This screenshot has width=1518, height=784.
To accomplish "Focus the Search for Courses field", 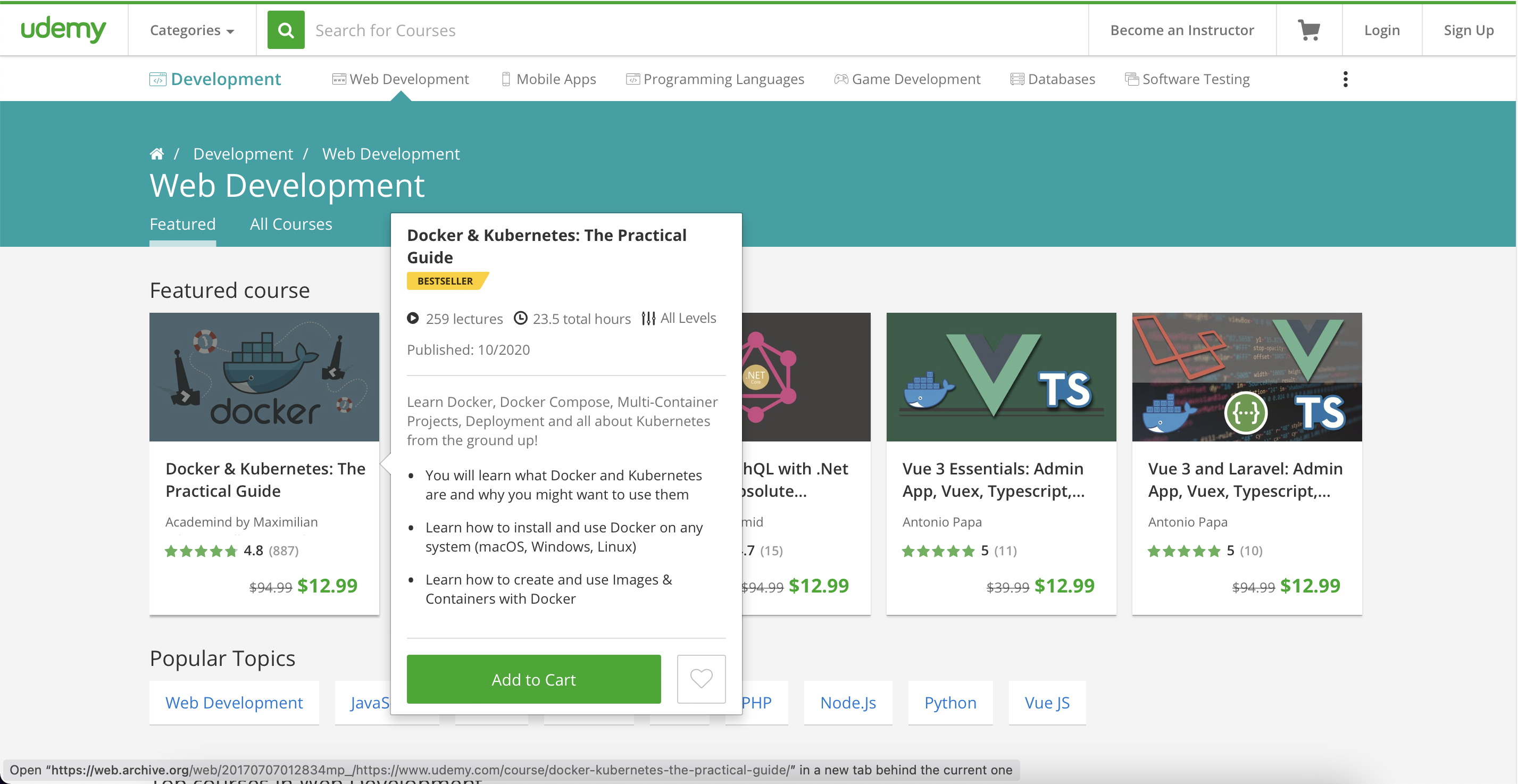I will [695, 30].
